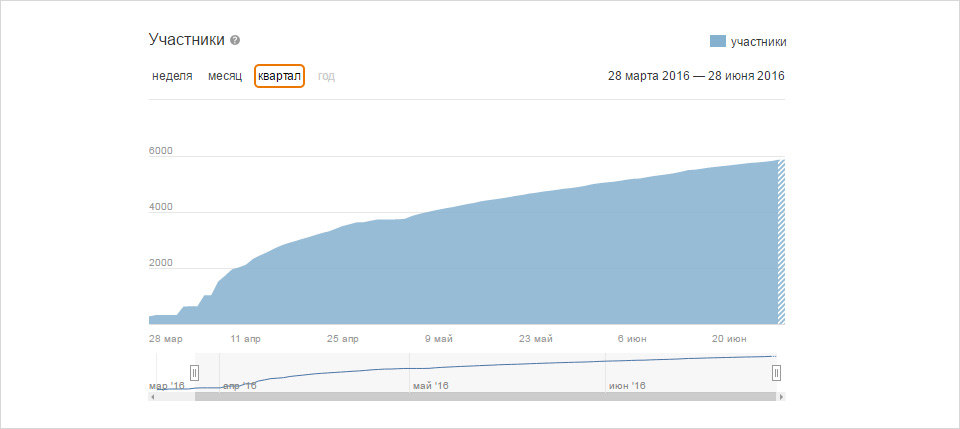Click the участники legend label
The image size is (960, 429).
(x=759, y=42)
